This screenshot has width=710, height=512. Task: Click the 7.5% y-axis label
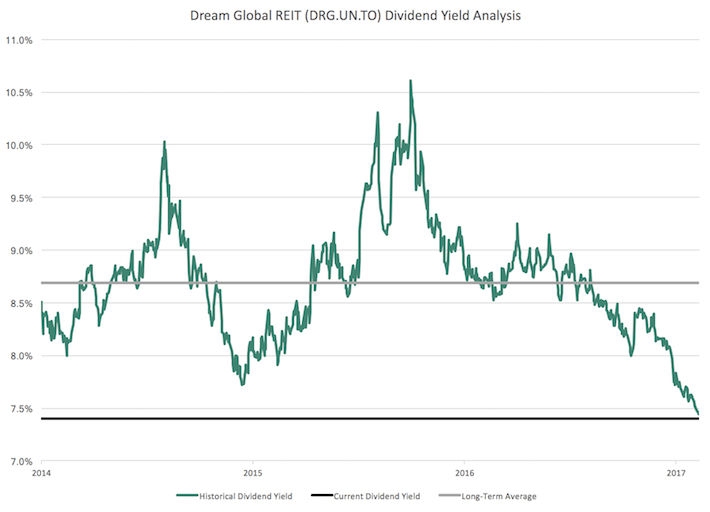click(21, 409)
